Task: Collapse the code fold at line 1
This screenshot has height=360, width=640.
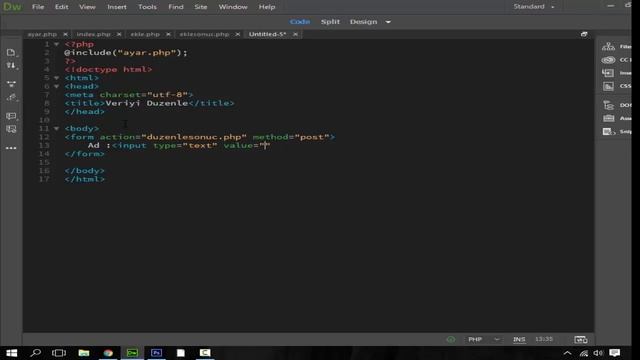Action: coord(57,44)
